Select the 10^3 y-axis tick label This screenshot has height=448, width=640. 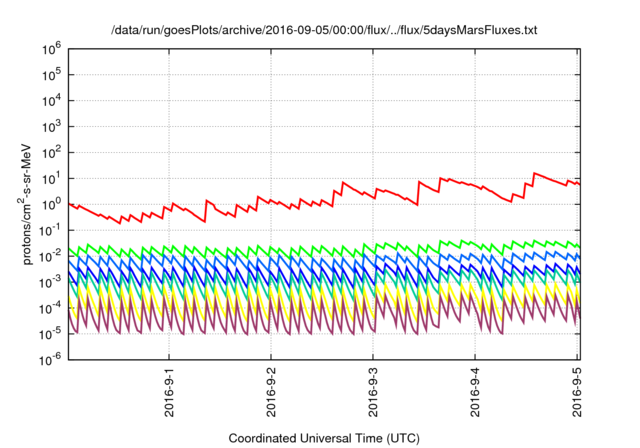tap(52, 127)
